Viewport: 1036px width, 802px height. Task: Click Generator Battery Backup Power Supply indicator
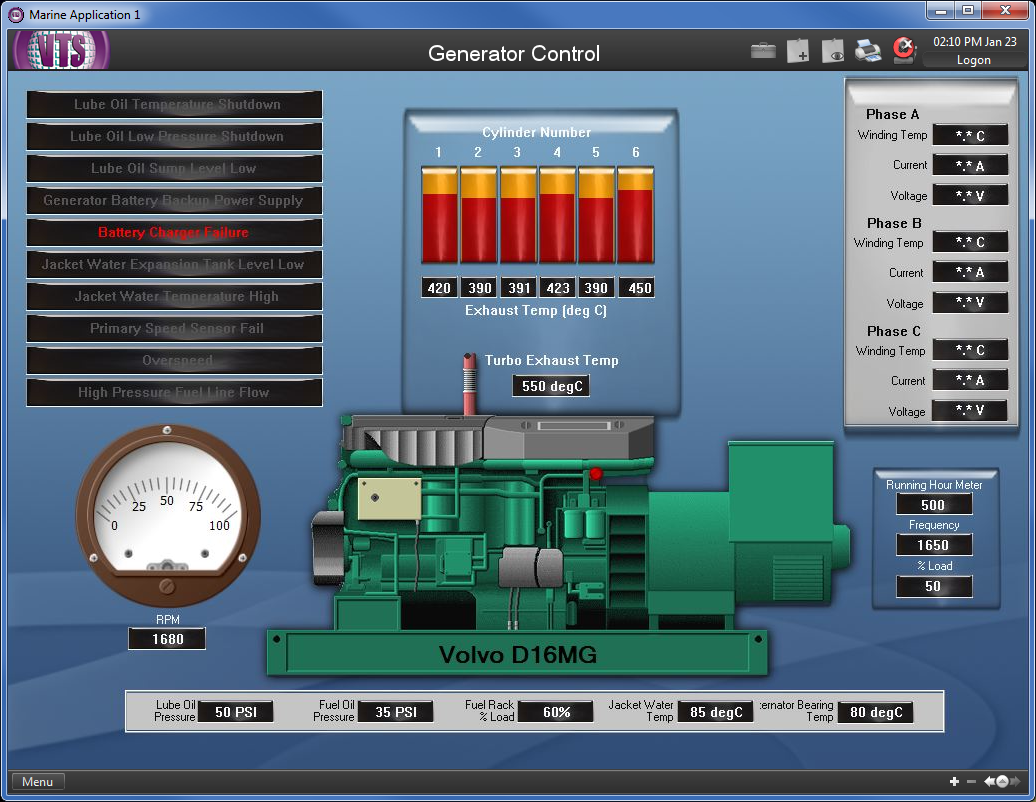(x=174, y=200)
